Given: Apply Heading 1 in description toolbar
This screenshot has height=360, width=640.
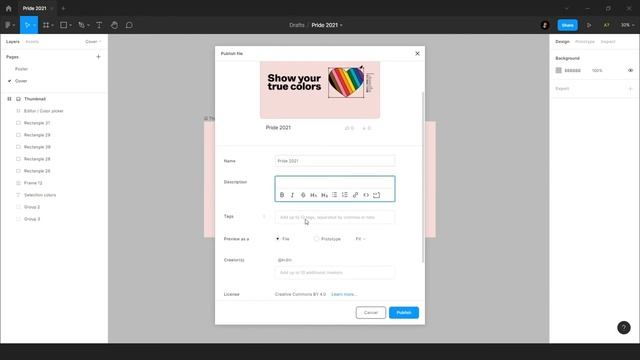Looking at the screenshot, I should pyautogui.click(x=313, y=195).
